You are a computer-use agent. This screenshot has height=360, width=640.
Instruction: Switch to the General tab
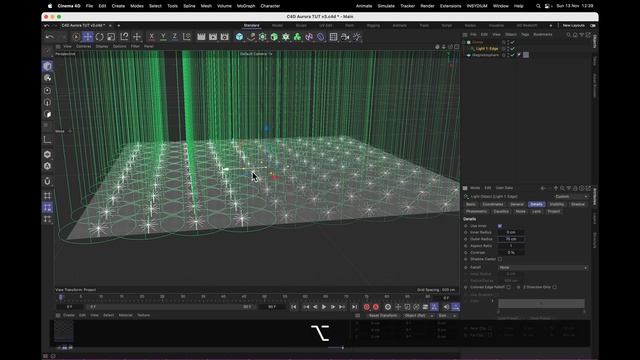(x=516, y=204)
